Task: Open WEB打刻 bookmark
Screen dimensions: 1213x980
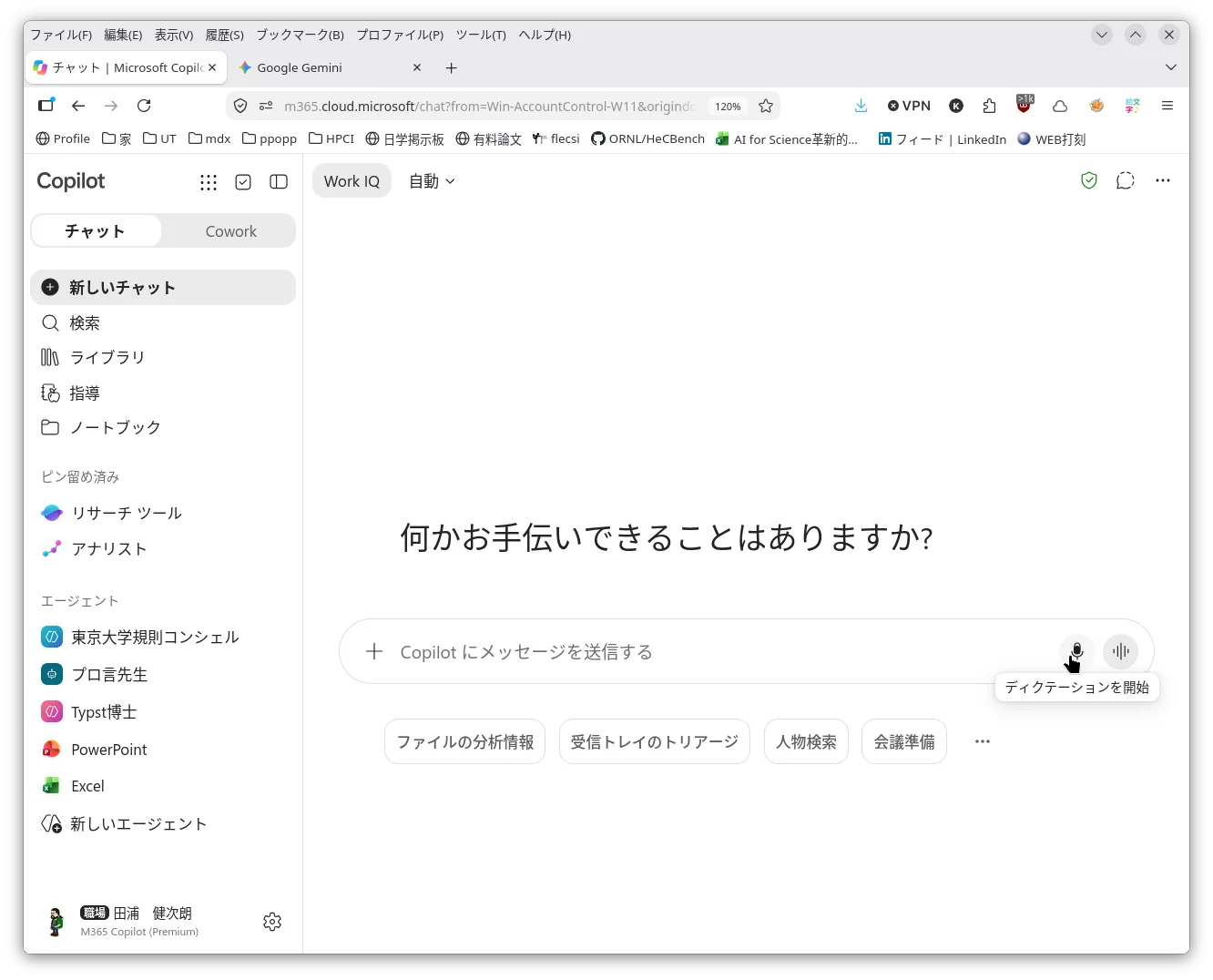Action: coord(1051,138)
